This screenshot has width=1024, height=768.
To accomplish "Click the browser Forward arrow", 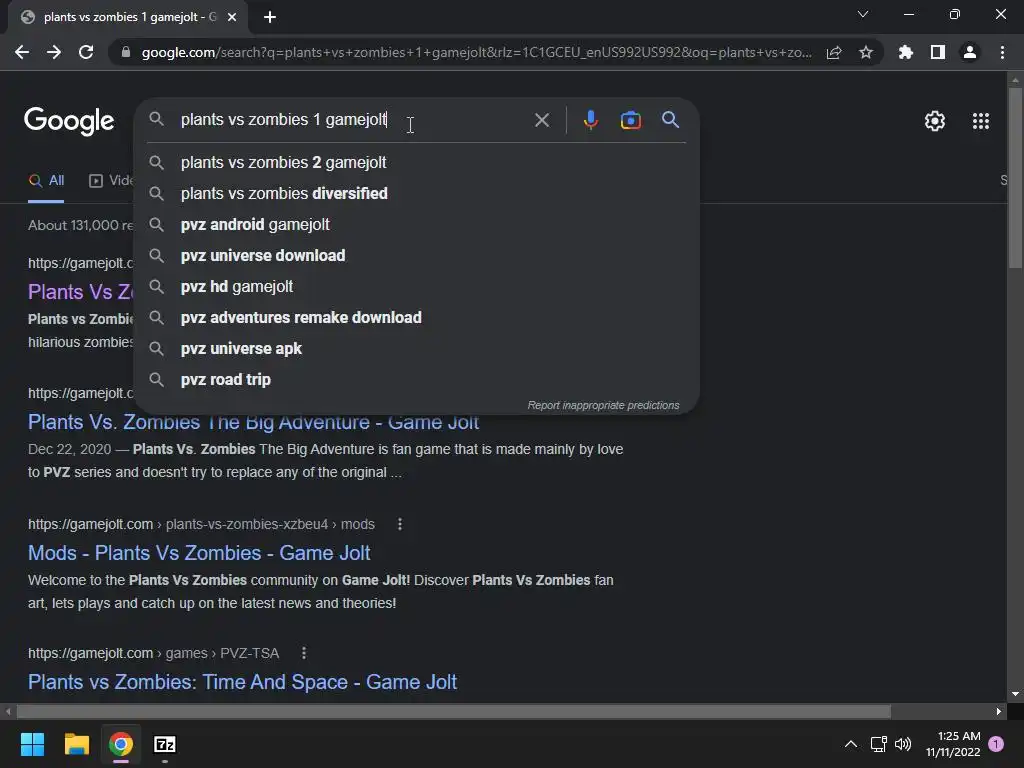I will point(54,52).
